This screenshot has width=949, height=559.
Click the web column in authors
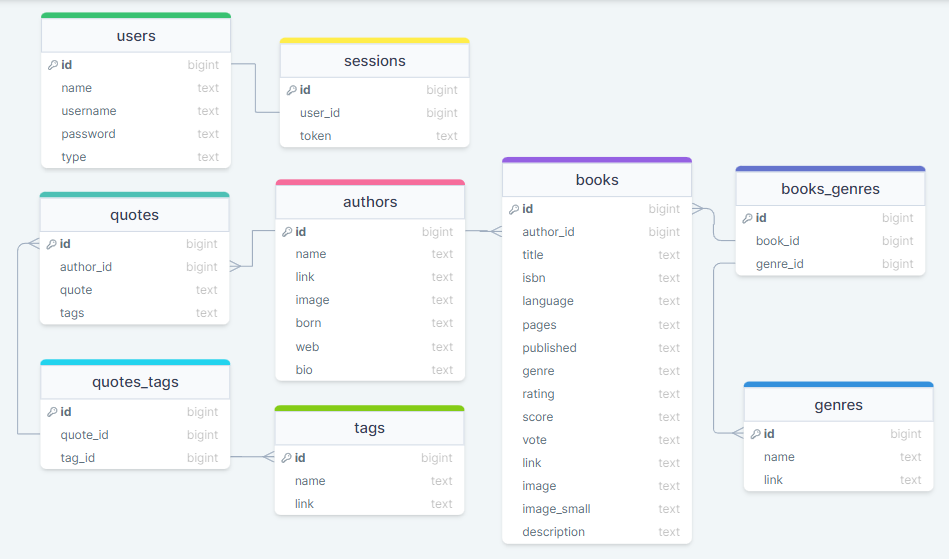tap(370, 347)
